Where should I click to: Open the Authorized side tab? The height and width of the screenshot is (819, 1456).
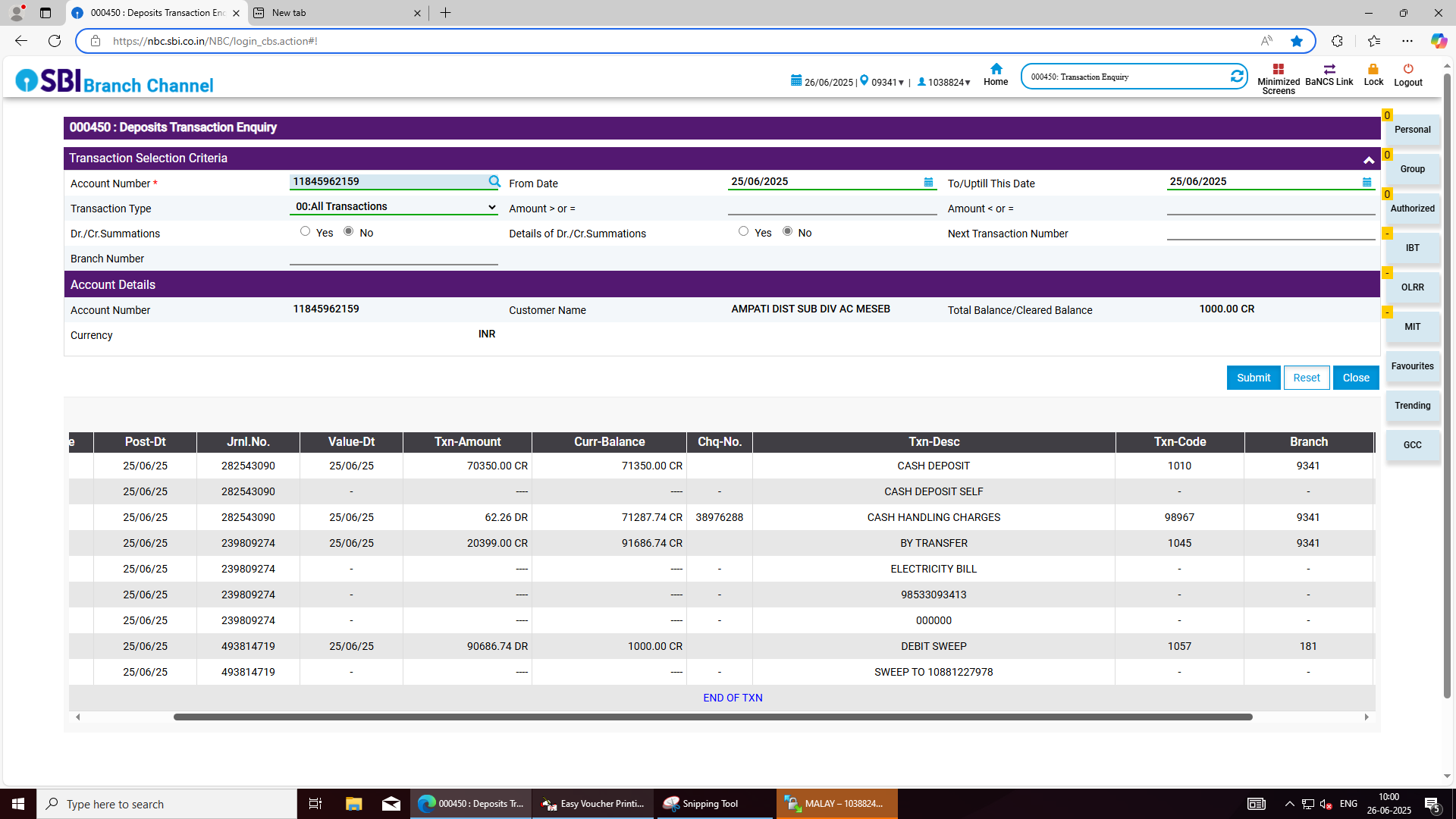coord(1411,209)
